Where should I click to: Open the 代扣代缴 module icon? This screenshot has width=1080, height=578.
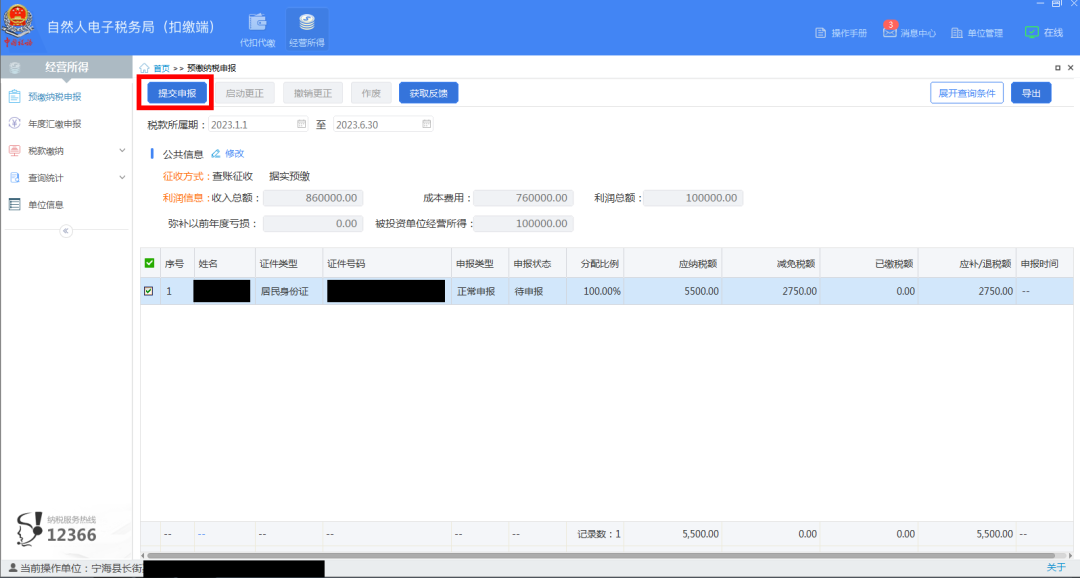pyautogui.click(x=257, y=23)
